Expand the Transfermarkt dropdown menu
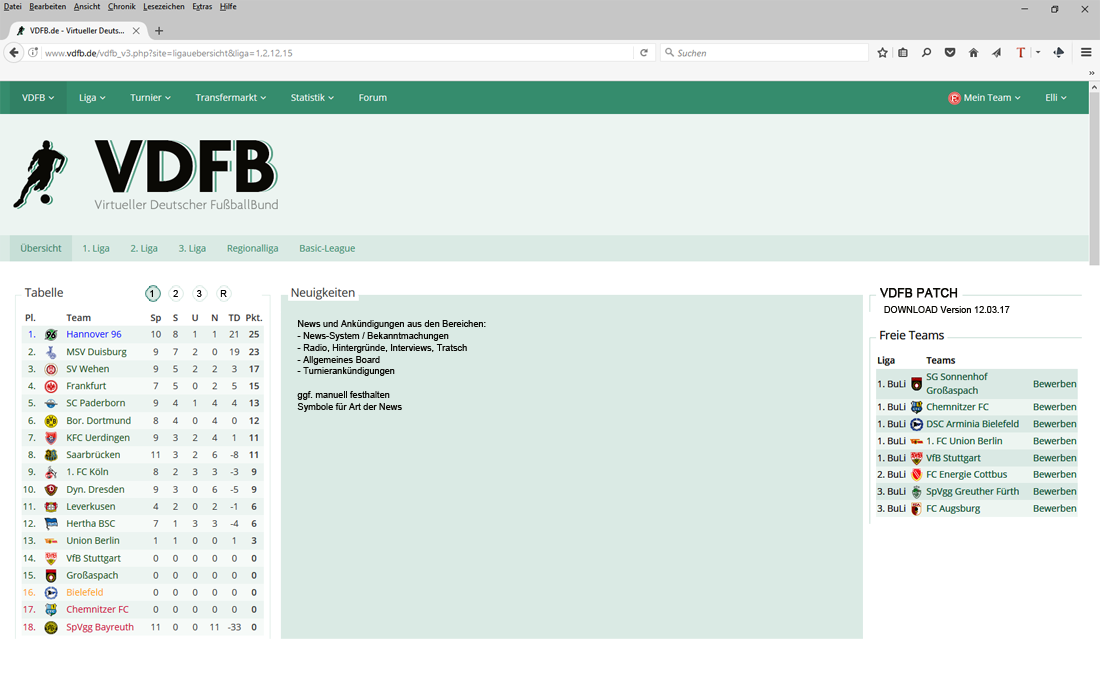This screenshot has height=688, width=1100. [231, 98]
